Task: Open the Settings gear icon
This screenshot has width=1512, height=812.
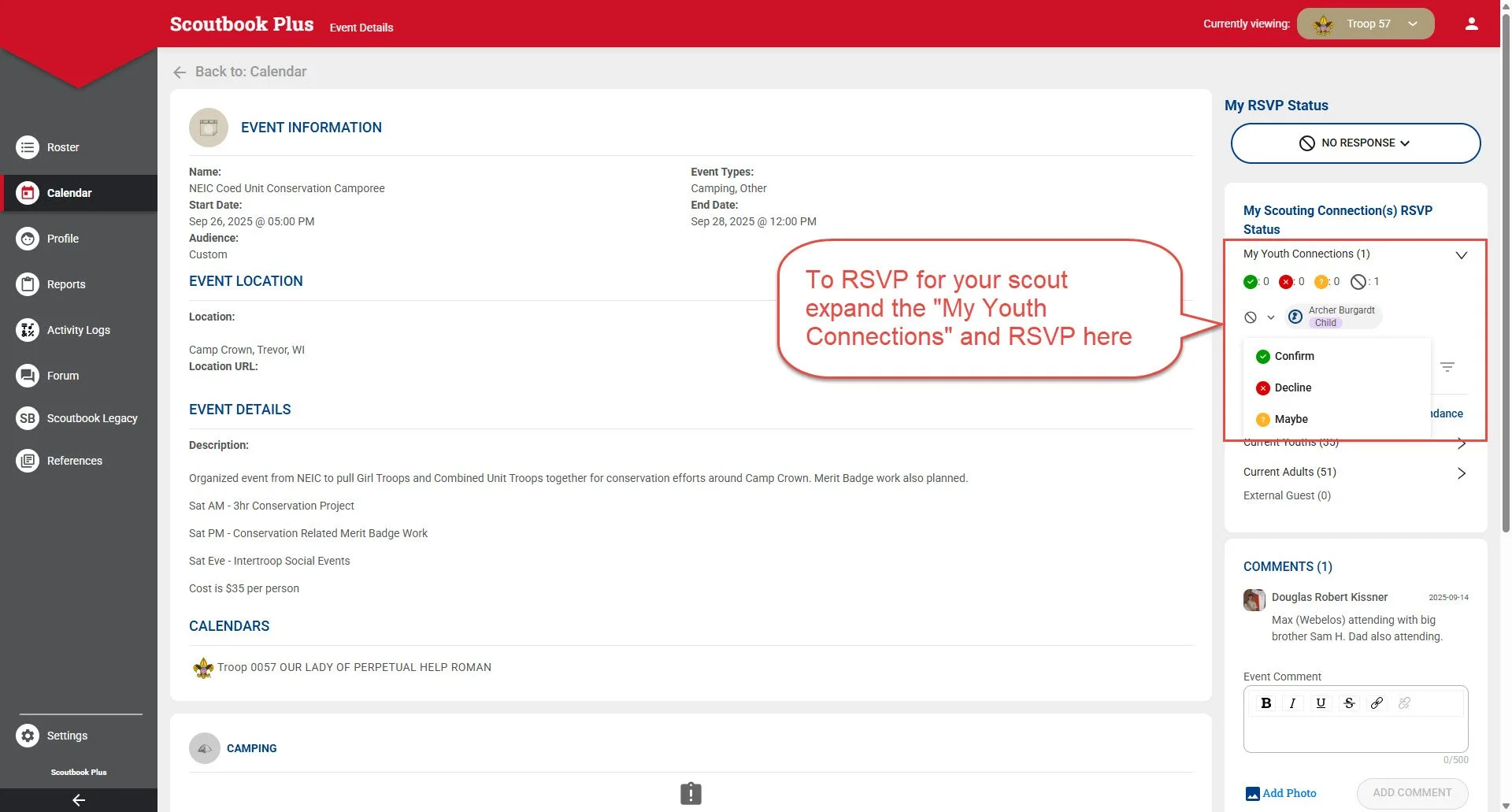Action: (x=28, y=736)
